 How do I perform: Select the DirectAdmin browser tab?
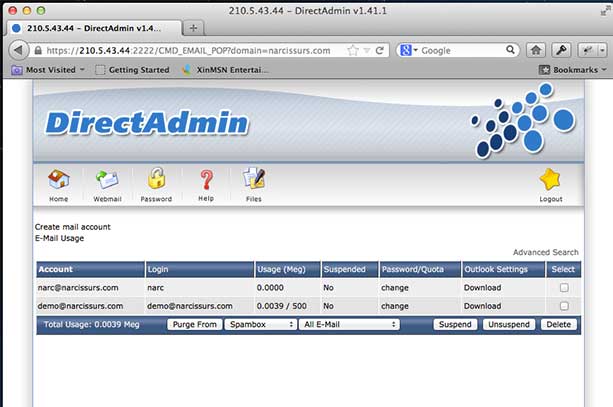pos(94,28)
